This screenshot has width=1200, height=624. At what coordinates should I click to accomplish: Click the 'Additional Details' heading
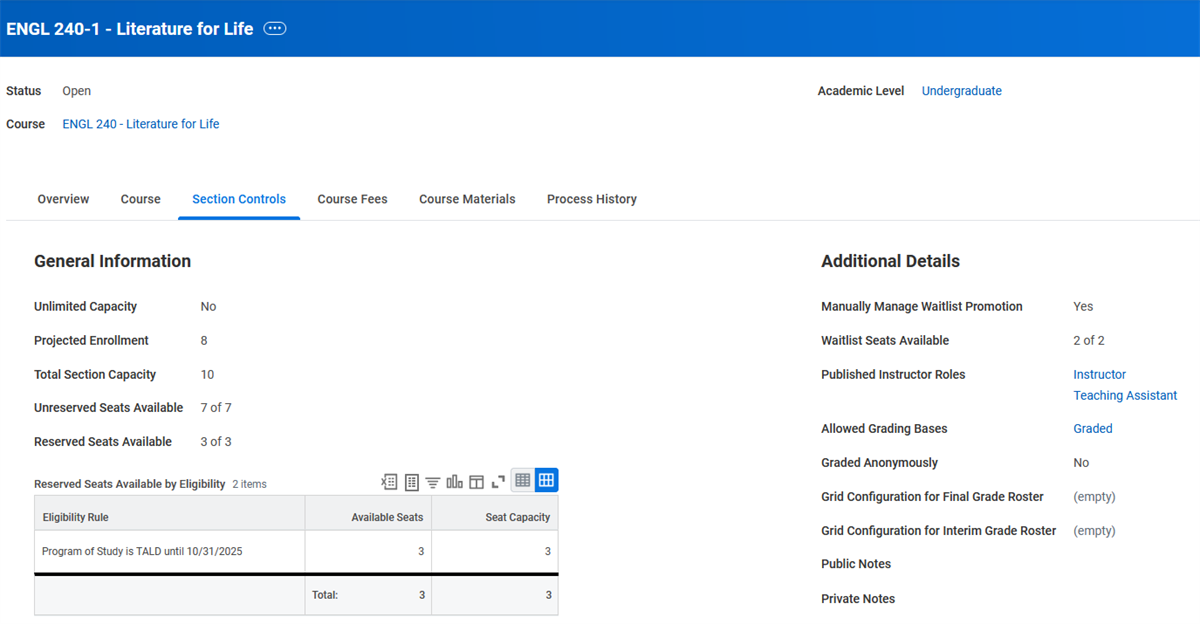click(890, 261)
